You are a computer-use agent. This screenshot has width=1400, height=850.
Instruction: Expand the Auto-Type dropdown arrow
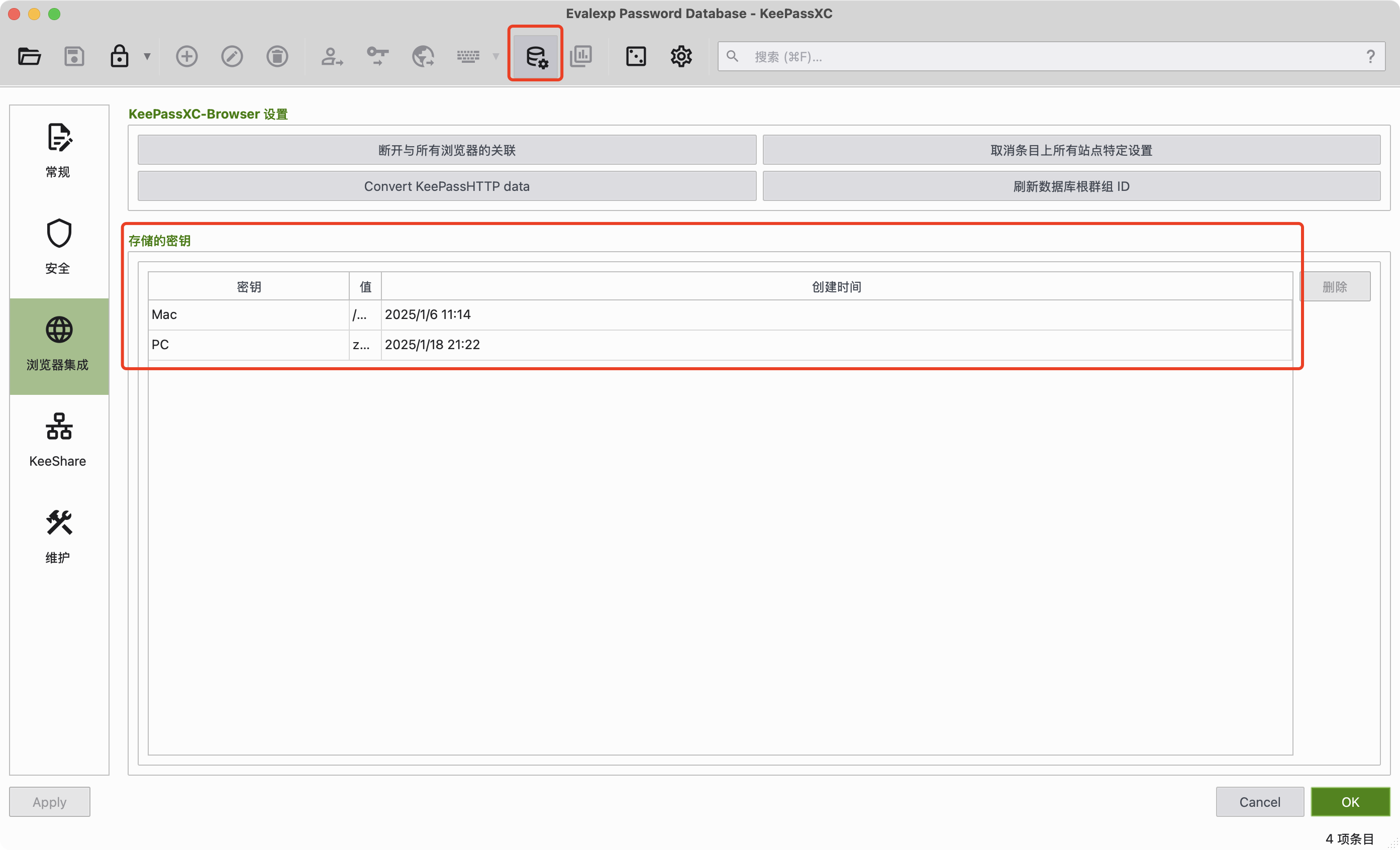tap(495, 56)
